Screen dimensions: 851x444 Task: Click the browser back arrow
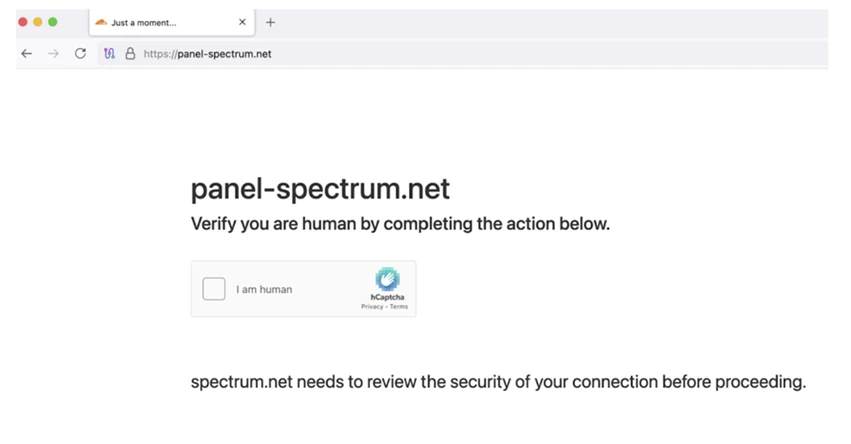(26, 54)
